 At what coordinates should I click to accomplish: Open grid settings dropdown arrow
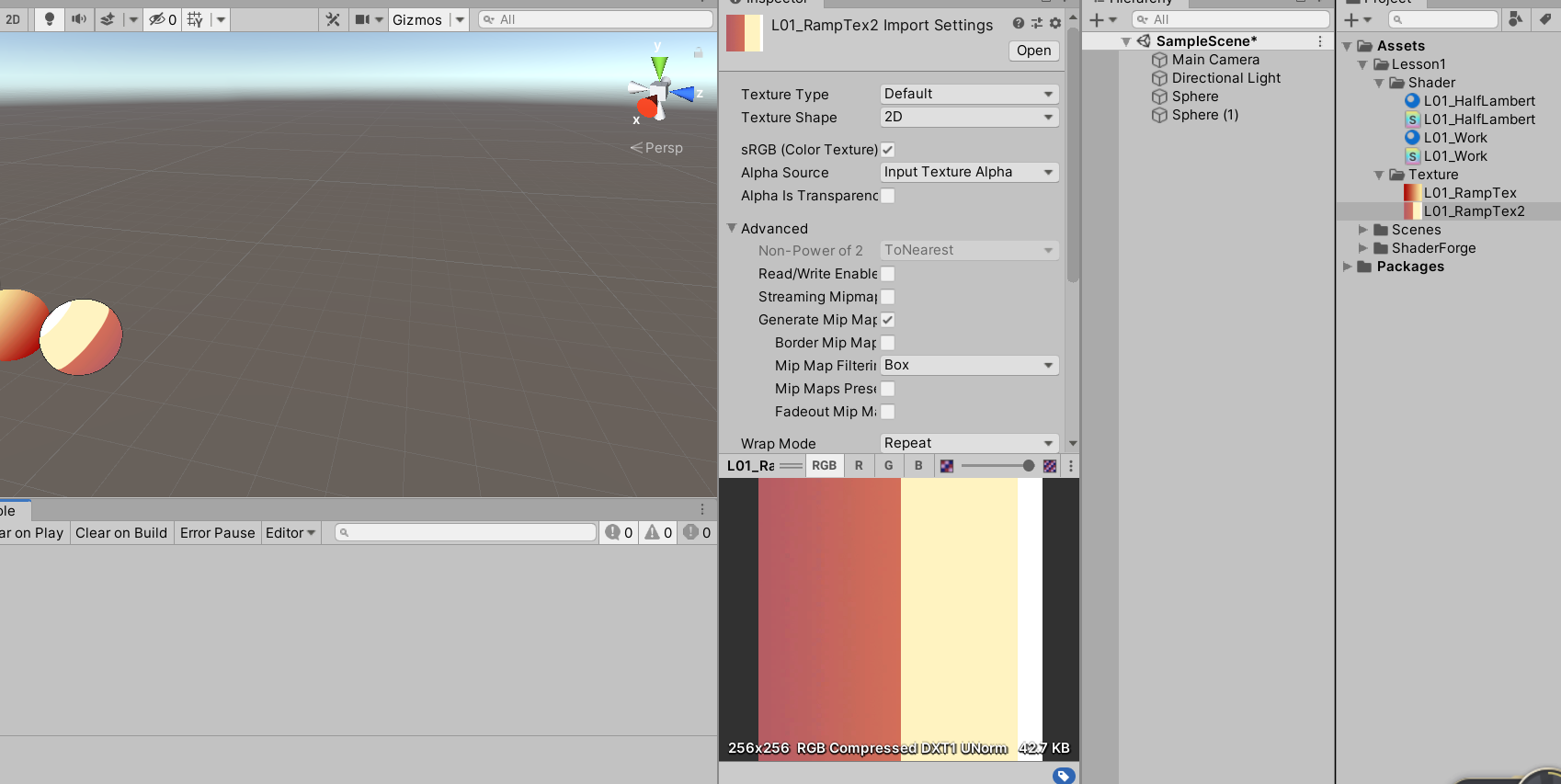[221, 19]
